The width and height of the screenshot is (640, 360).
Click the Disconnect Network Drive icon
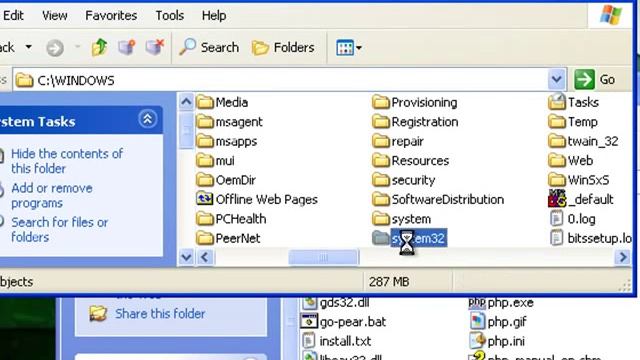155,47
